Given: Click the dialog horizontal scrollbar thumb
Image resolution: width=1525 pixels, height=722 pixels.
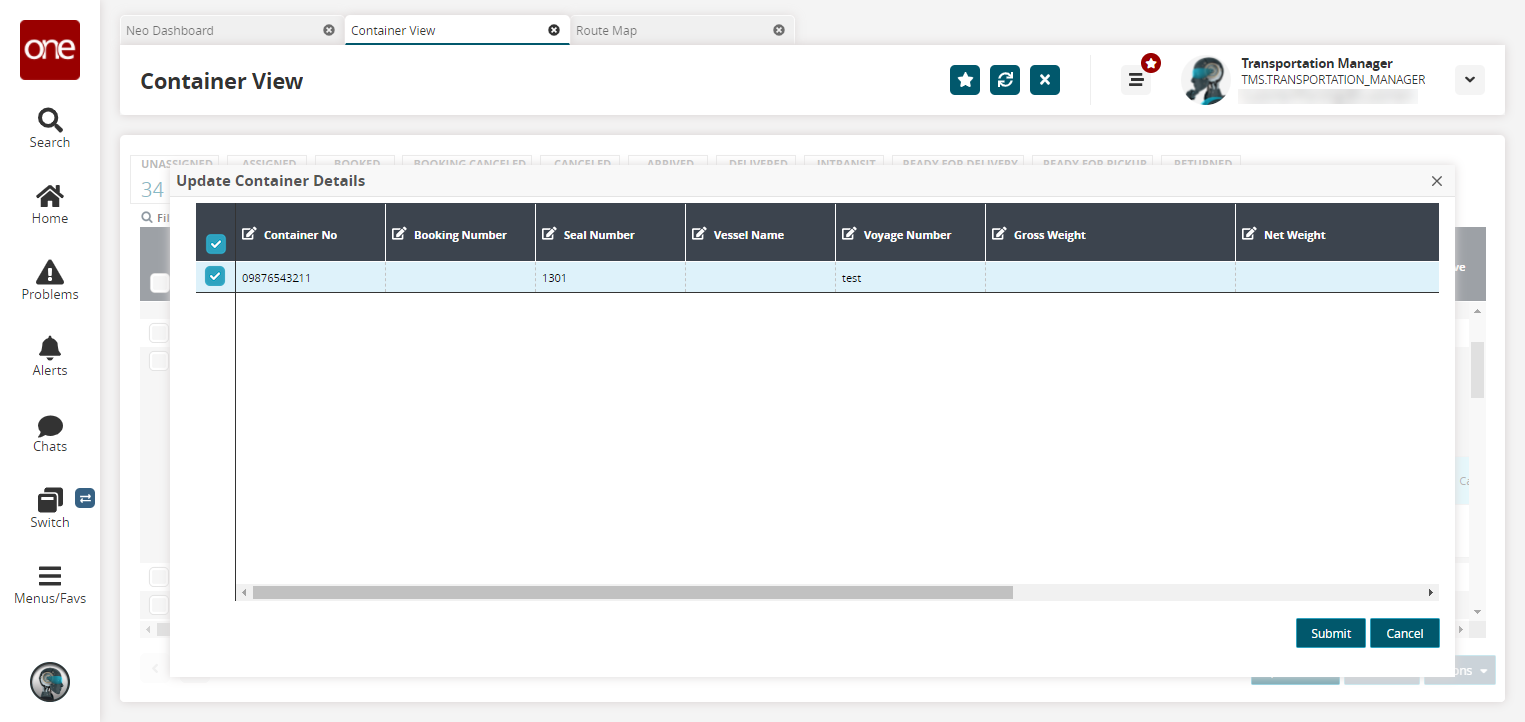Looking at the screenshot, I should (633, 593).
